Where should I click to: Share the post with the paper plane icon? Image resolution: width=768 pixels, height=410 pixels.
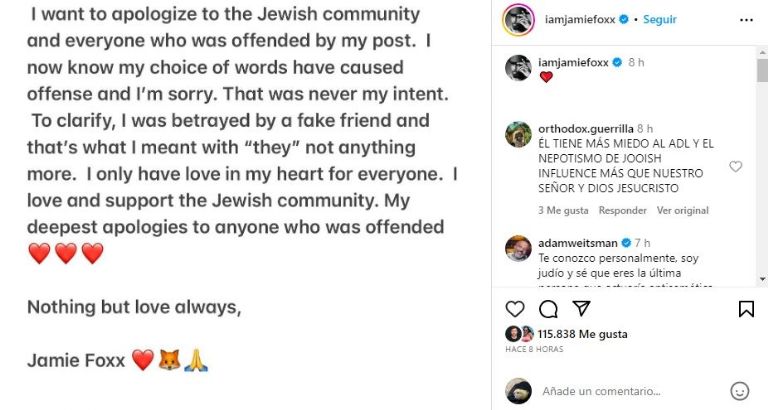coord(580,309)
